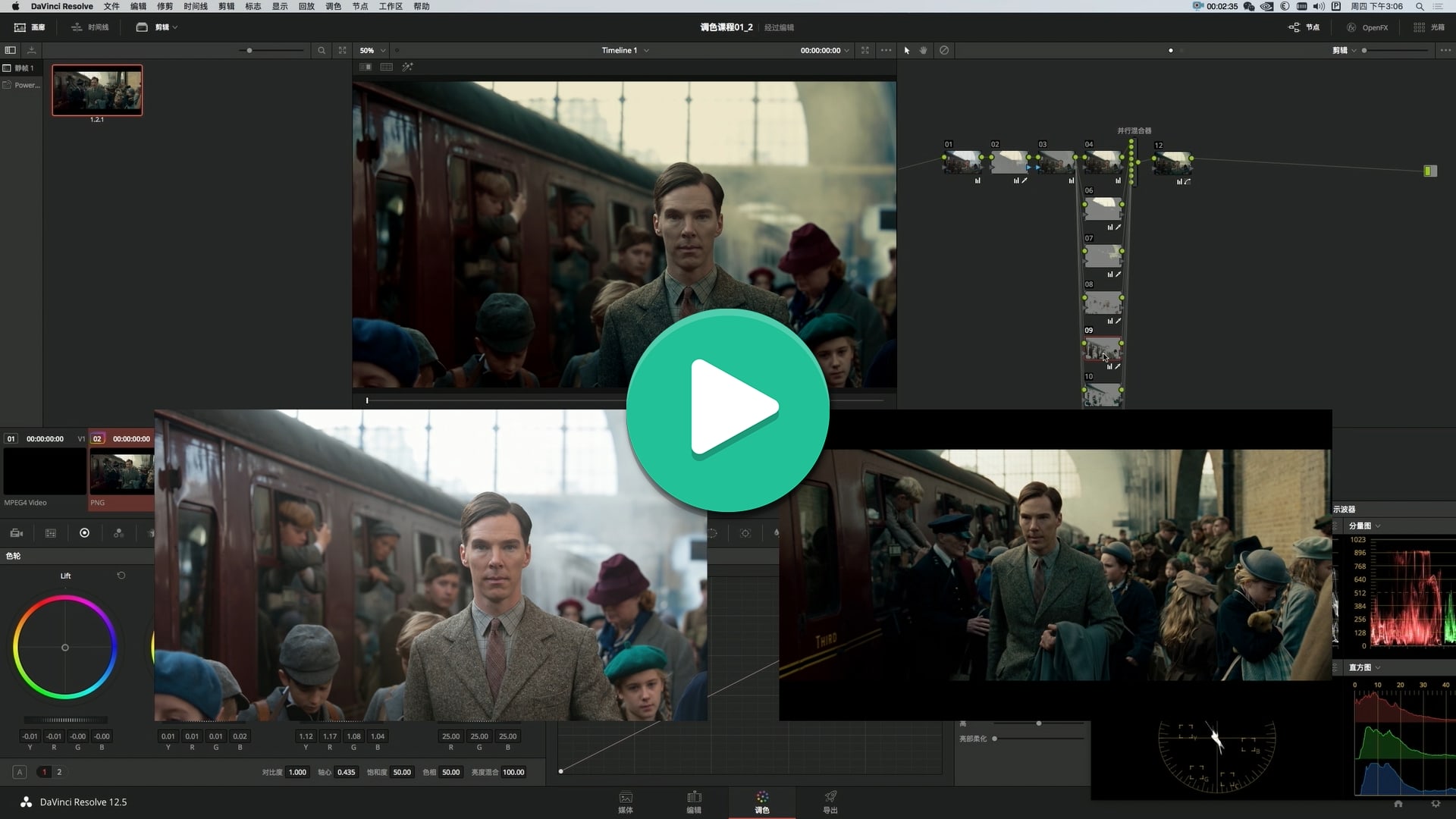Open the viewer timecode 00:00:00:00 dropdown

tap(824, 50)
